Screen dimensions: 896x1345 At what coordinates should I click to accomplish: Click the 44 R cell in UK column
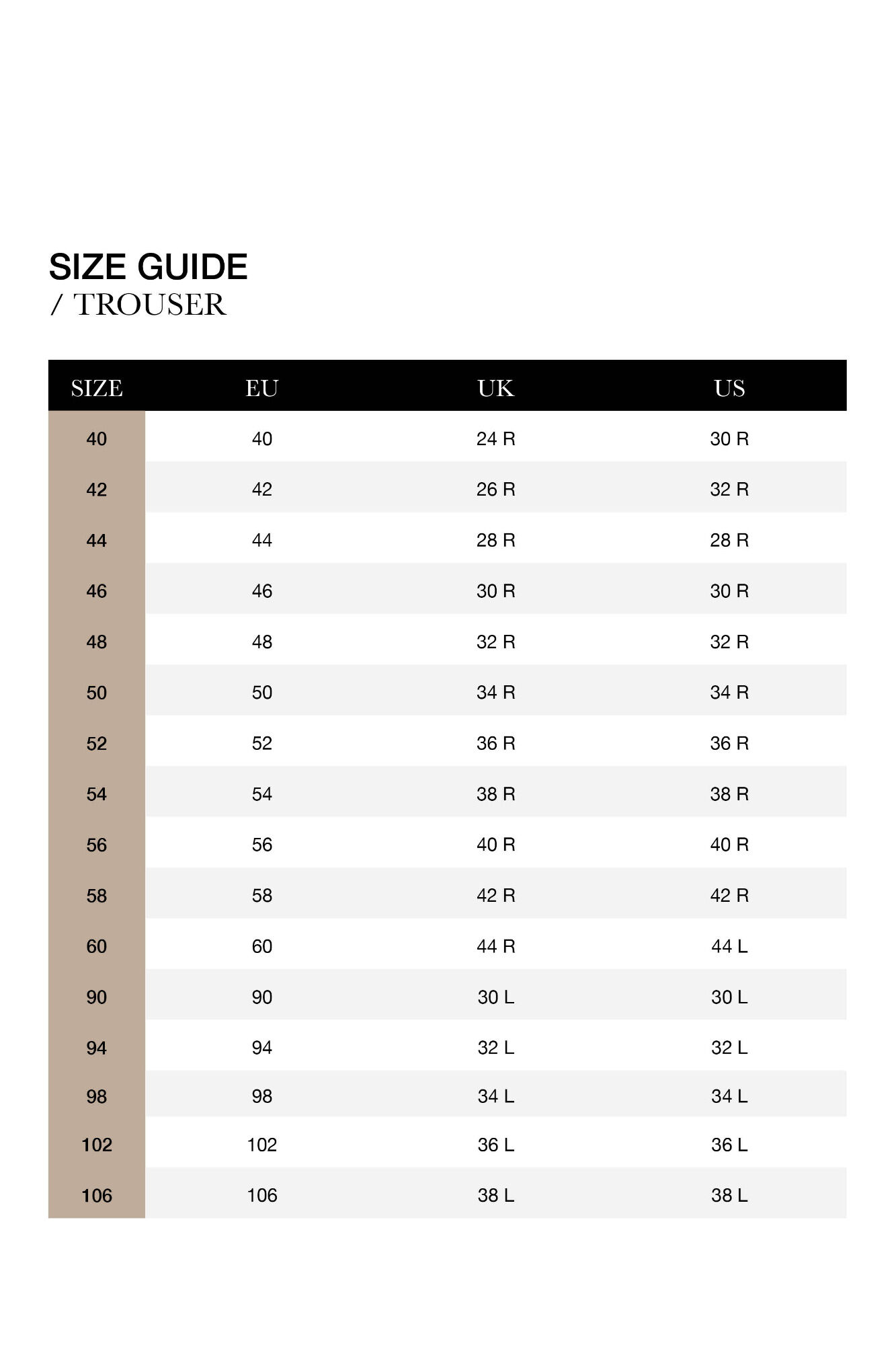pos(495,946)
